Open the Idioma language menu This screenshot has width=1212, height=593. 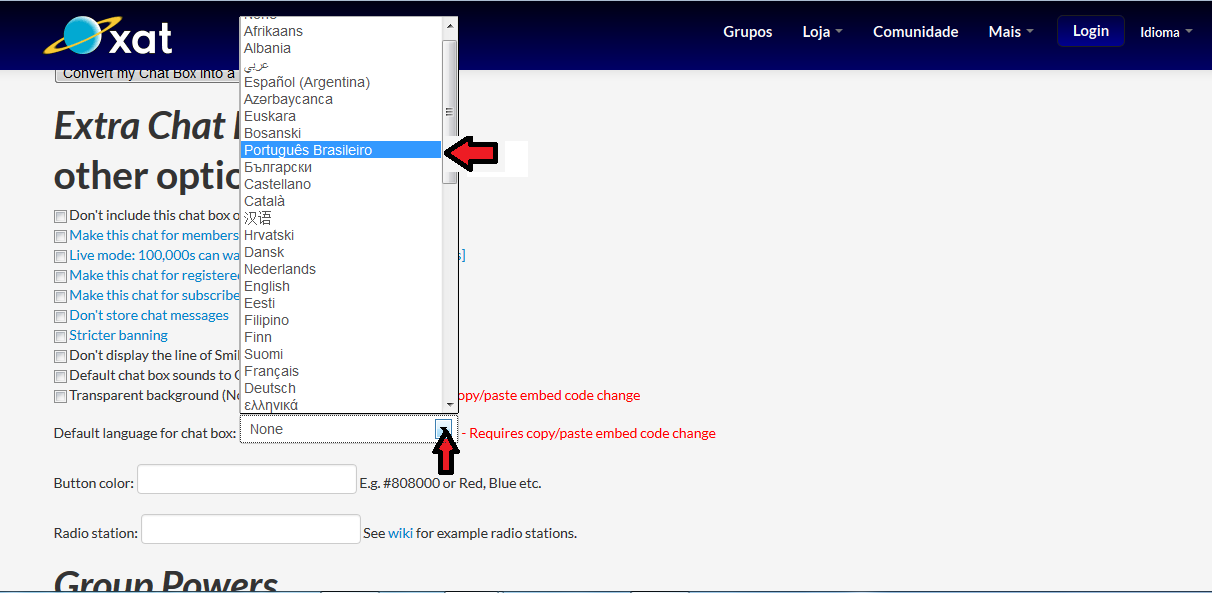point(1166,32)
